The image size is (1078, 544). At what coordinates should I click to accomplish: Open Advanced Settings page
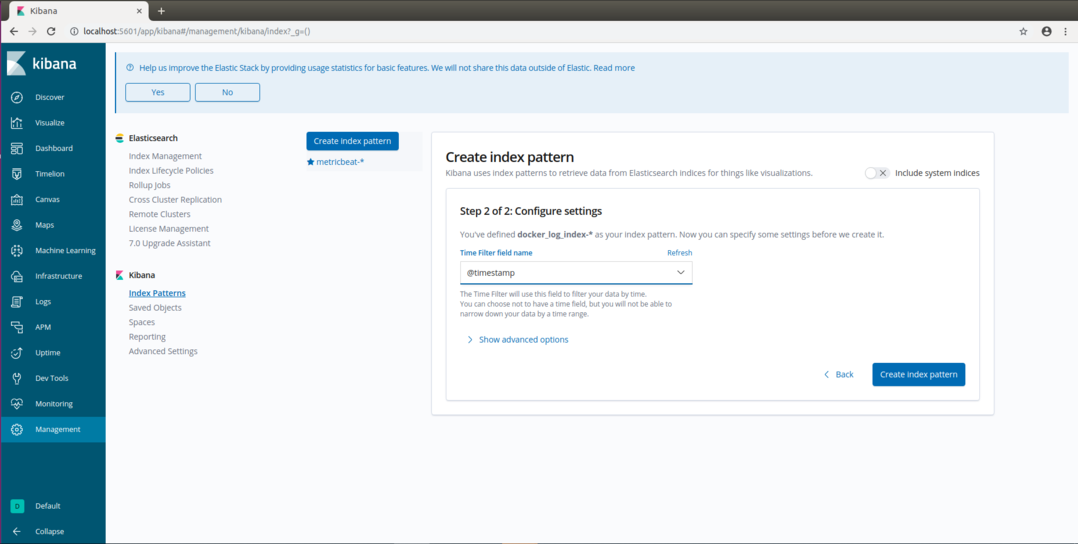(x=163, y=351)
